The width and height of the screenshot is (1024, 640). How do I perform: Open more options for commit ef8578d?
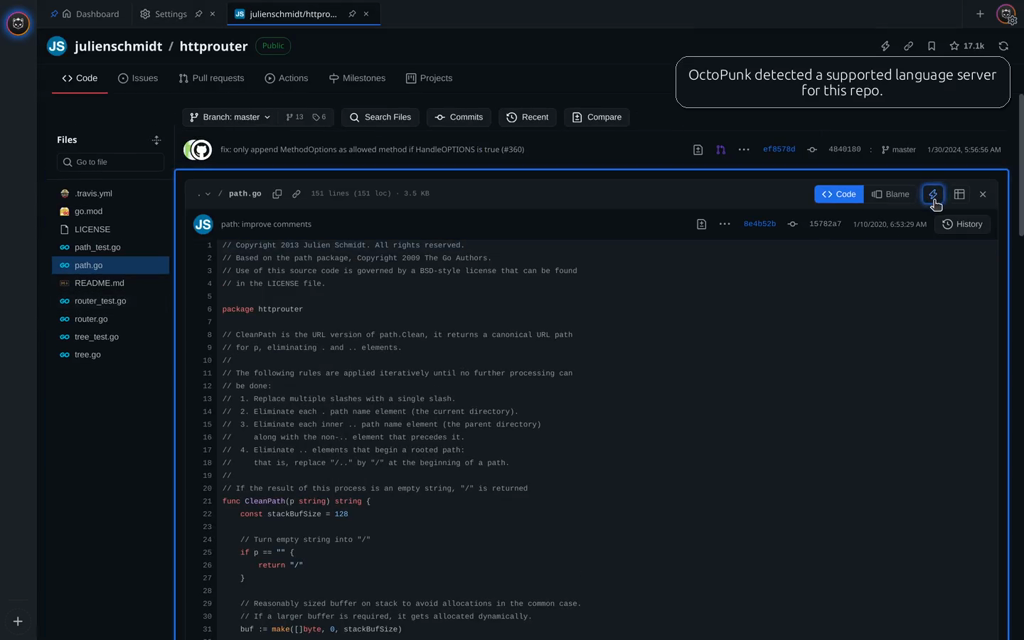tap(743, 150)
